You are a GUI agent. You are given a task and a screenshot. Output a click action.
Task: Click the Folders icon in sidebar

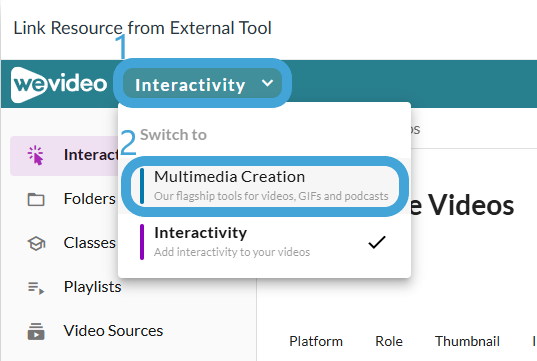(36, 199)
